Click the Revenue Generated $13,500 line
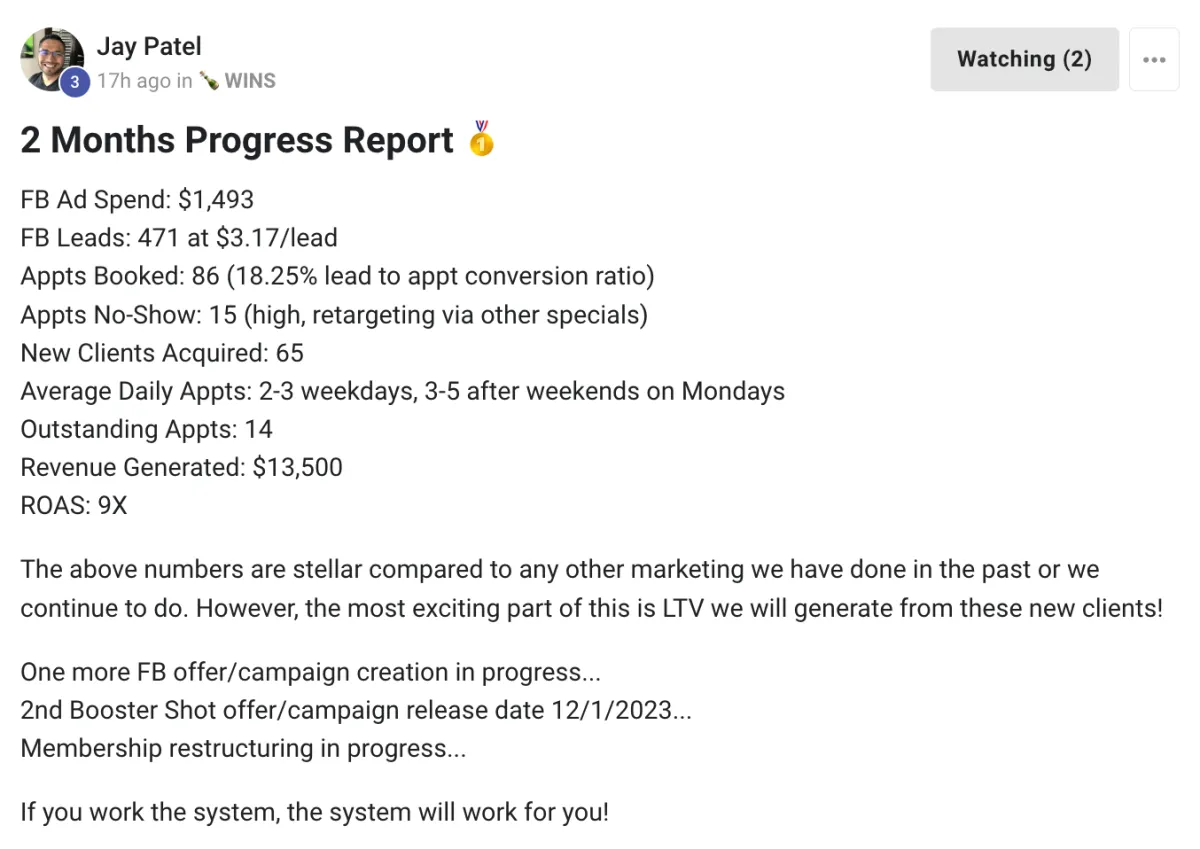 pyautogui.click(x=181, y=467)
